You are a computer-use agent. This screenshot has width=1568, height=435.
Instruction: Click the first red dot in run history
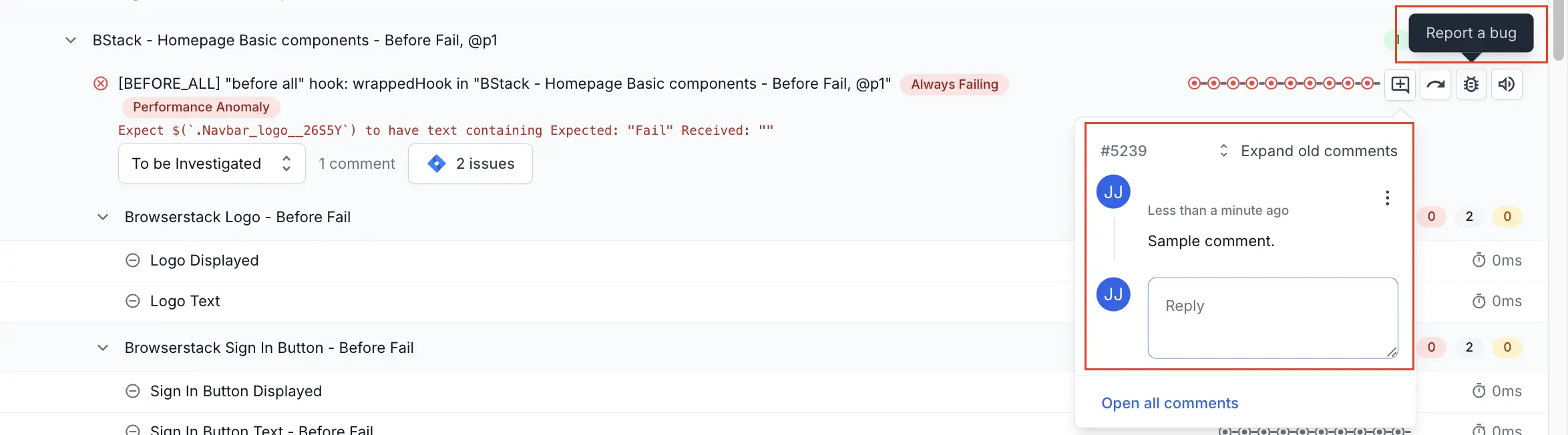pos(1195,83)
